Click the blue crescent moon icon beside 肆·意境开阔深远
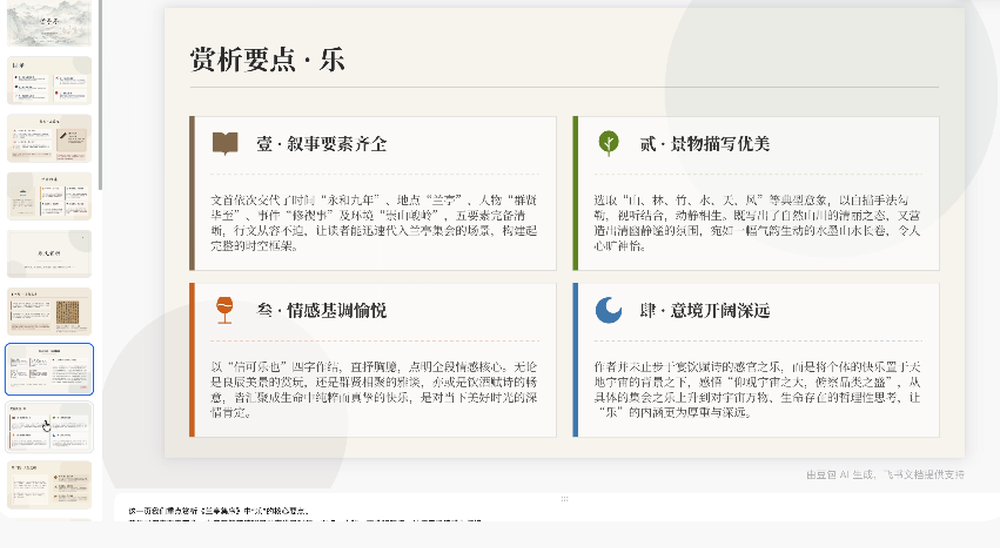 click(608, 311)
